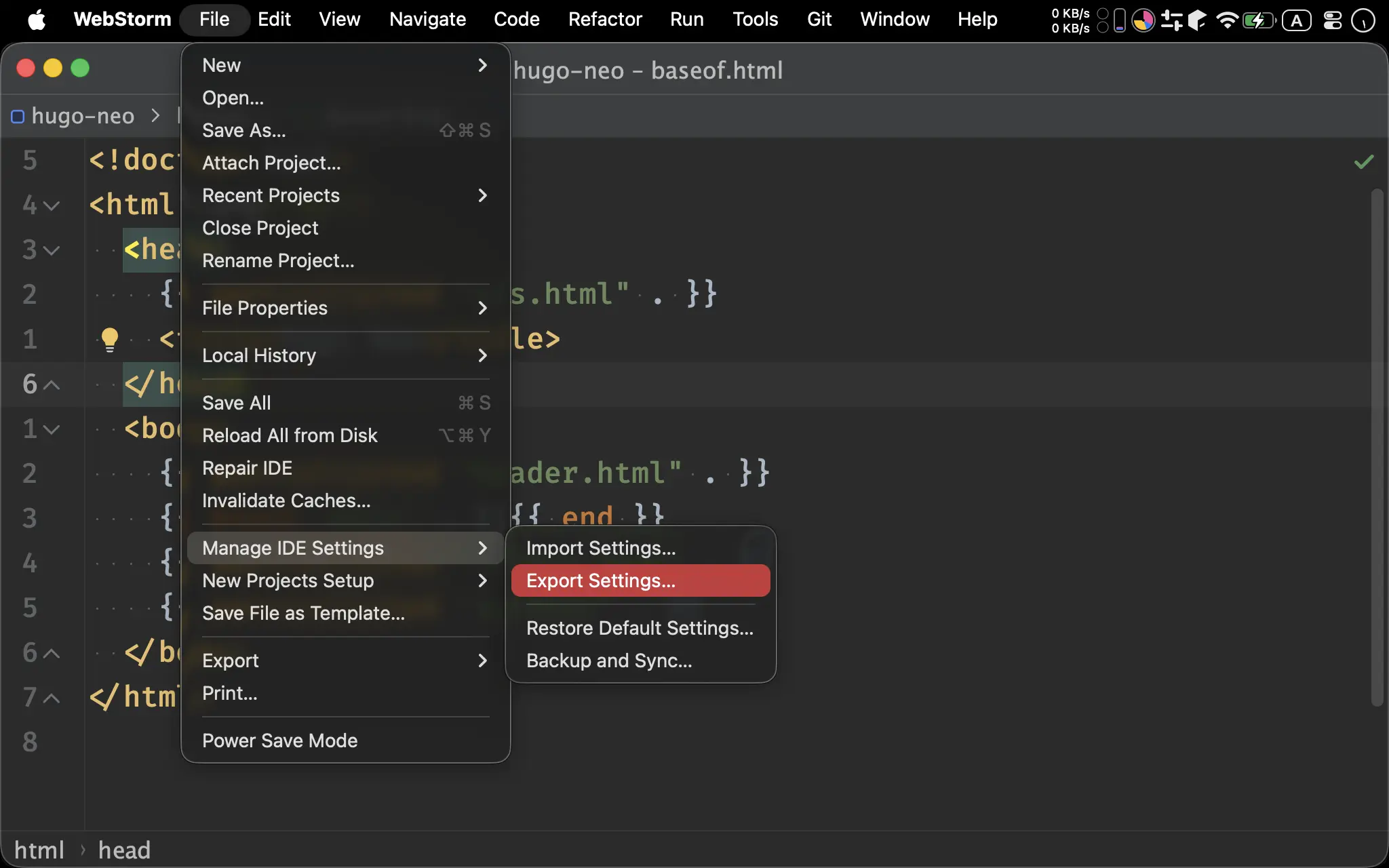This screenshot has height=868, width=1389.
Task: Click the clock icon in menu bar
Action: click(x=1363, y=20)
